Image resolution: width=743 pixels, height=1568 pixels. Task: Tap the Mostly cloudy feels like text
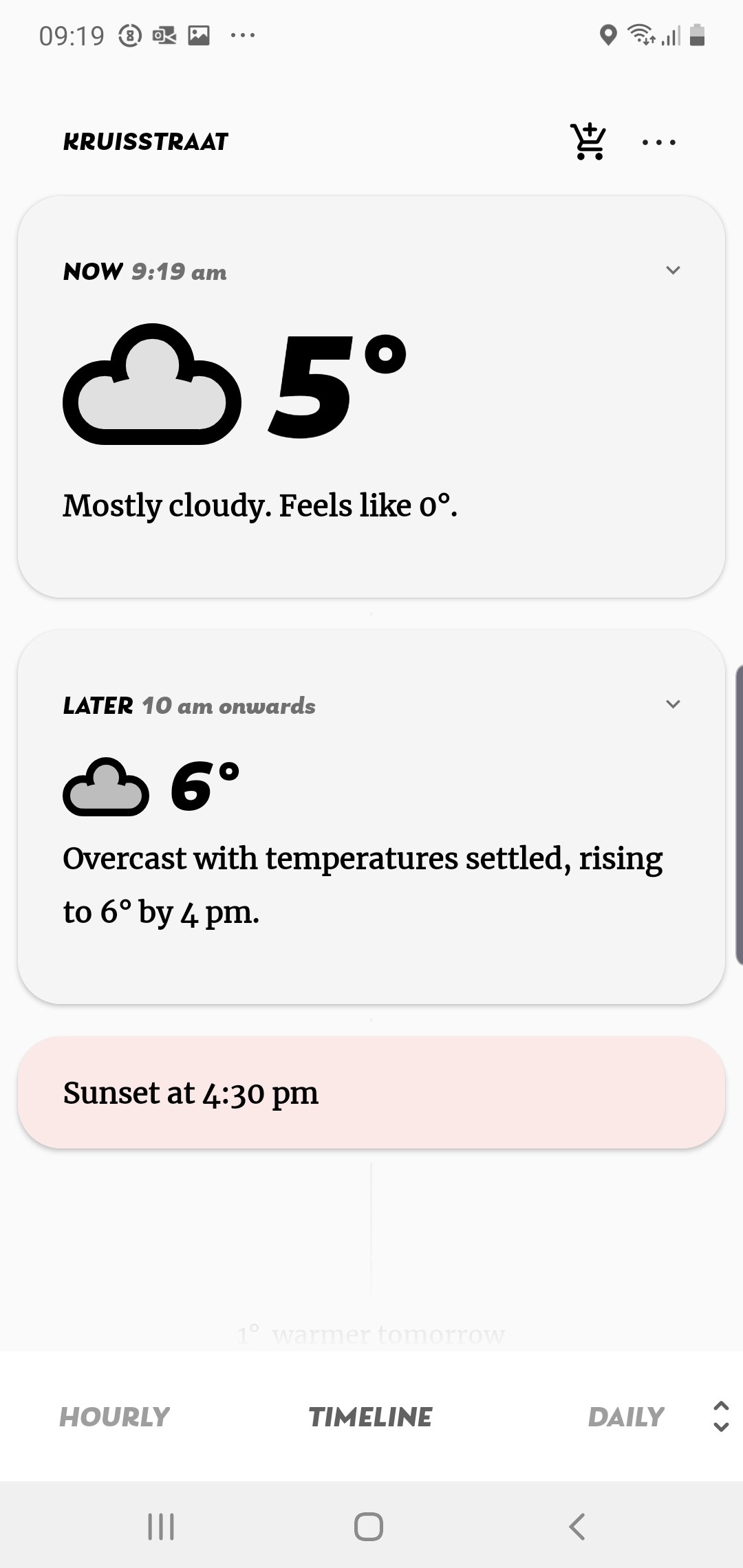click(x=260, y=506)
